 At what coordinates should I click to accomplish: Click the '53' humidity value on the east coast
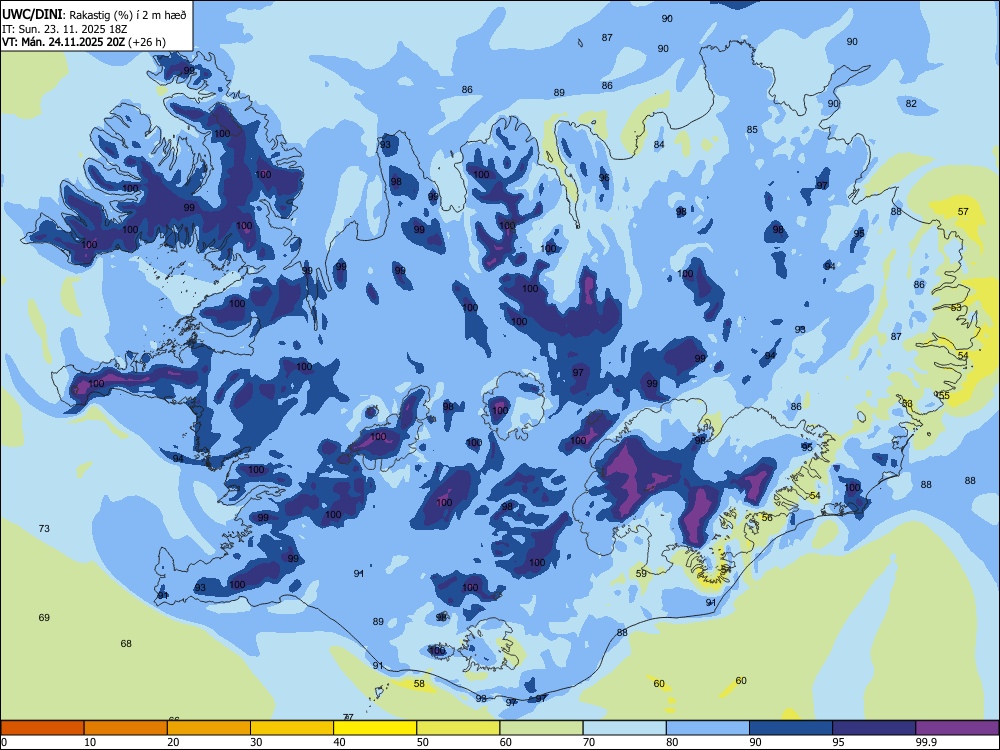pyautogui.click(x=956, y=307)
